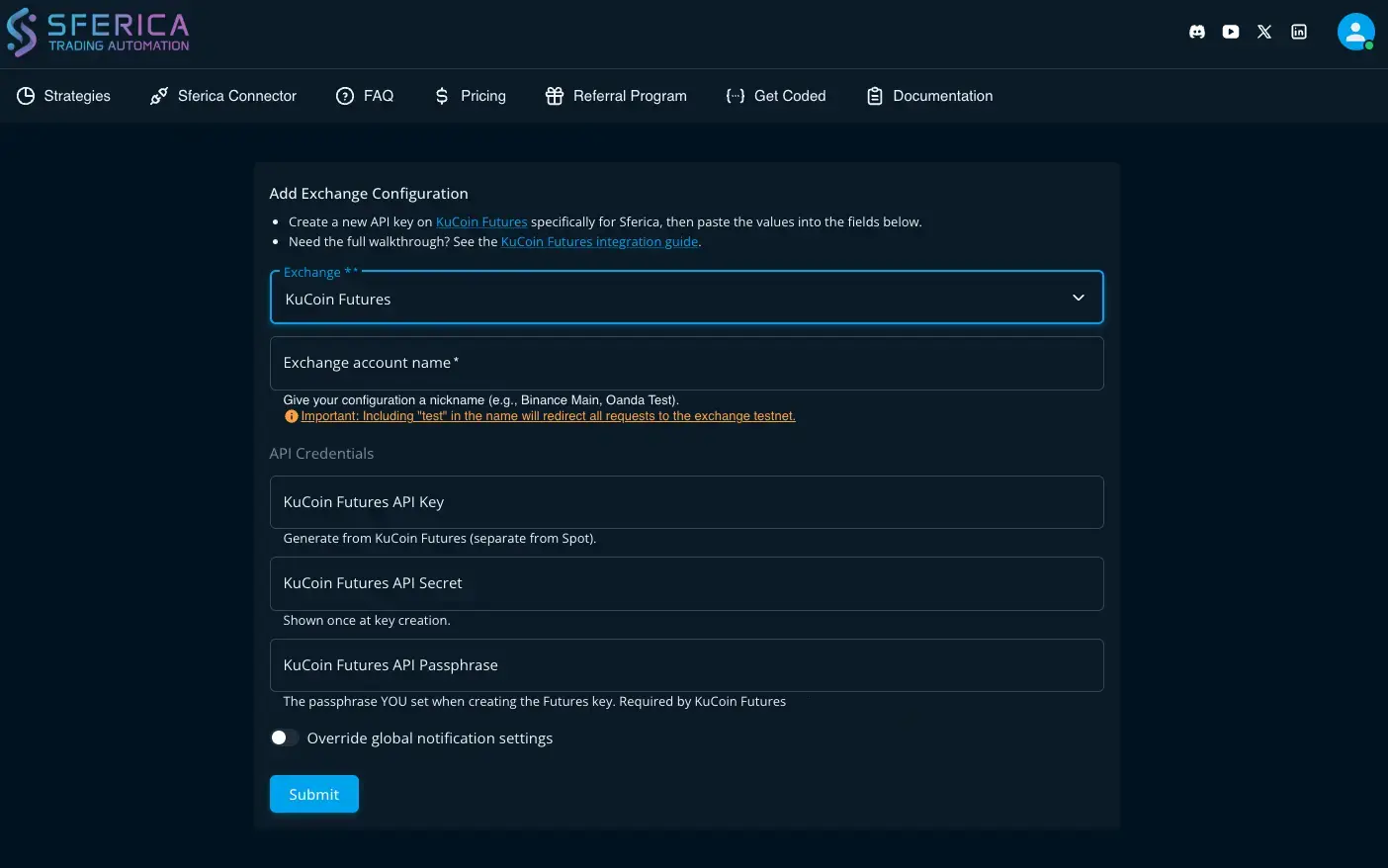Click the Submit button
The image size is (1388, 868).
[x=313, y=794]
